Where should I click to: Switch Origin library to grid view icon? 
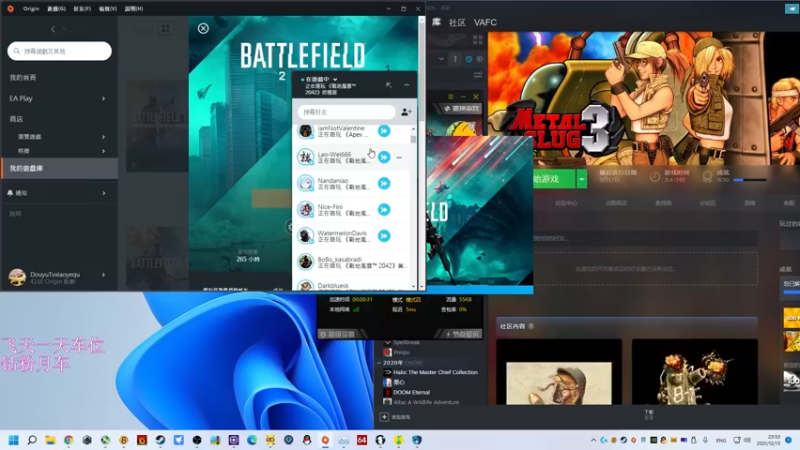(x=165, y=29)
